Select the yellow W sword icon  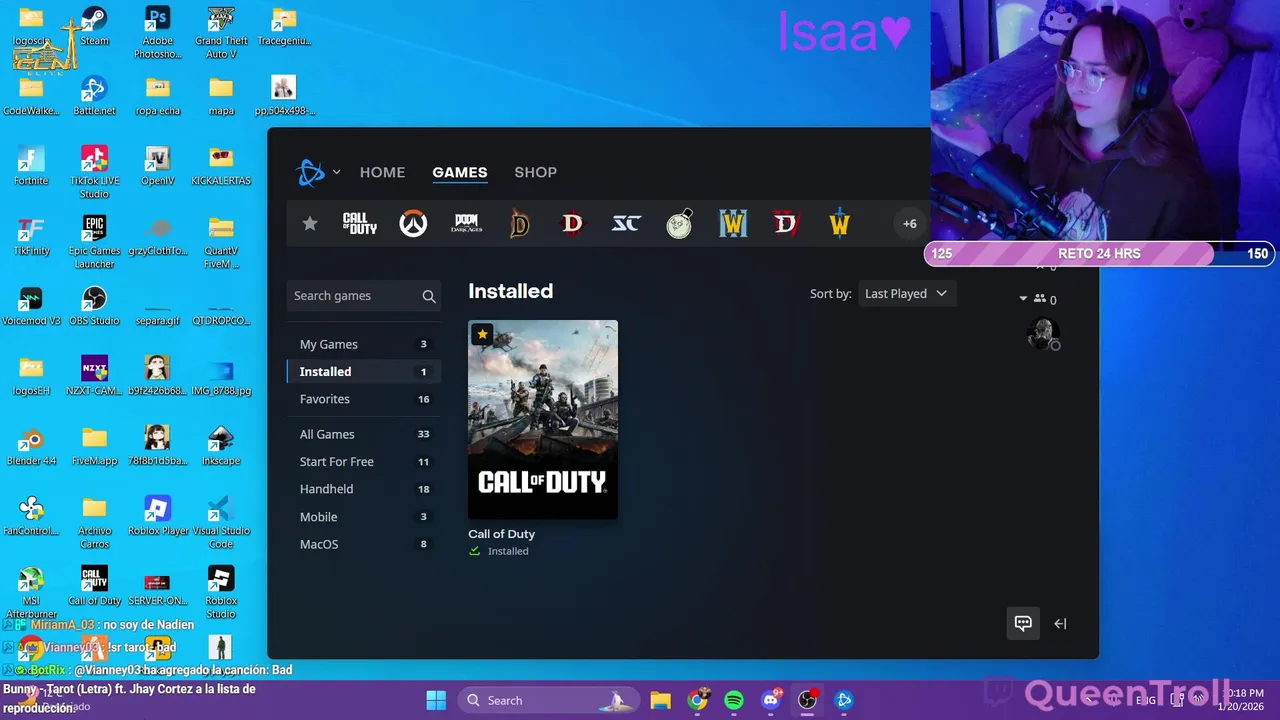(839, 224)
